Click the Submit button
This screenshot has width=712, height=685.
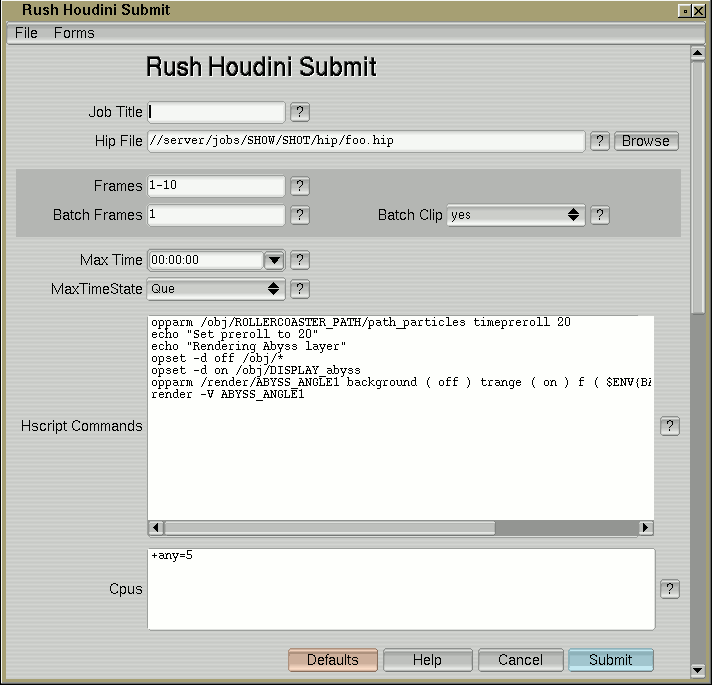[611, 660]
